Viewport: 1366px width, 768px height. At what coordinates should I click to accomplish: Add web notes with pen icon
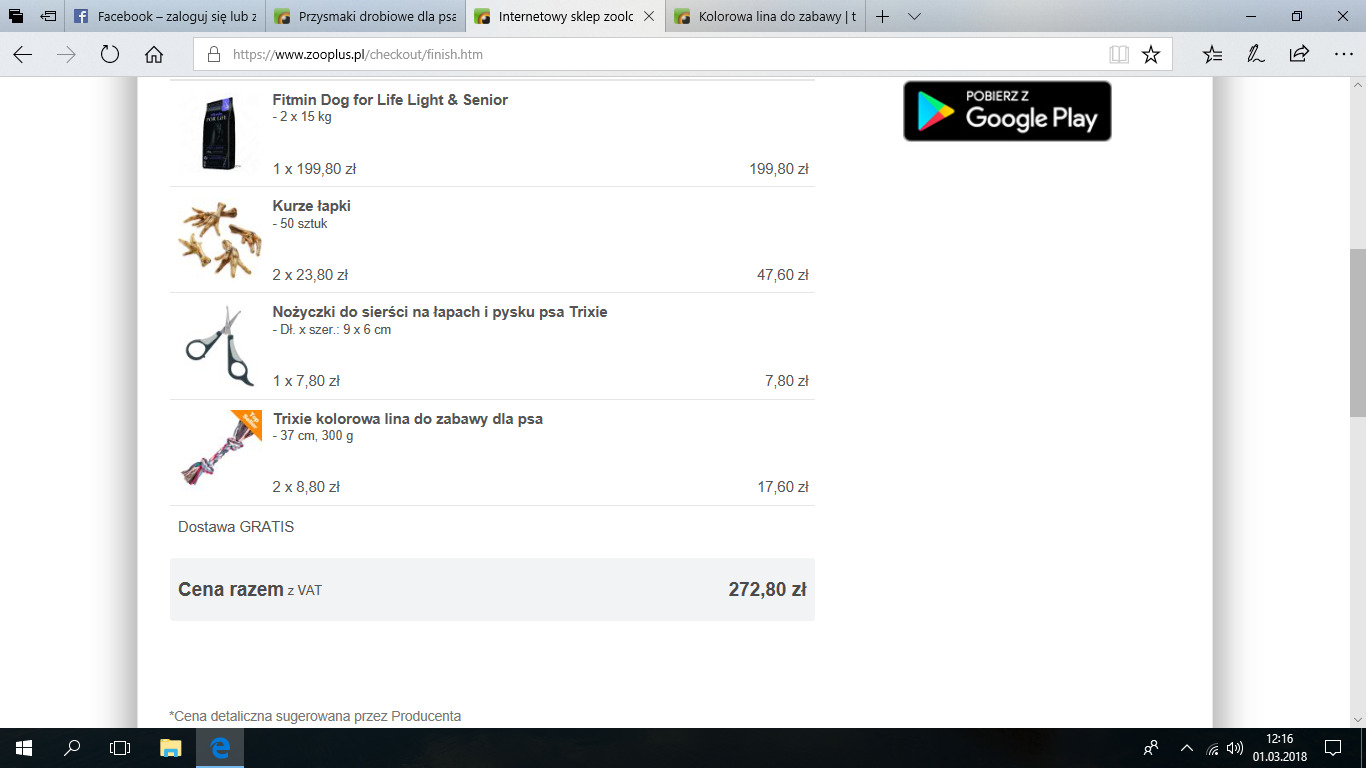coord(1256,55)
